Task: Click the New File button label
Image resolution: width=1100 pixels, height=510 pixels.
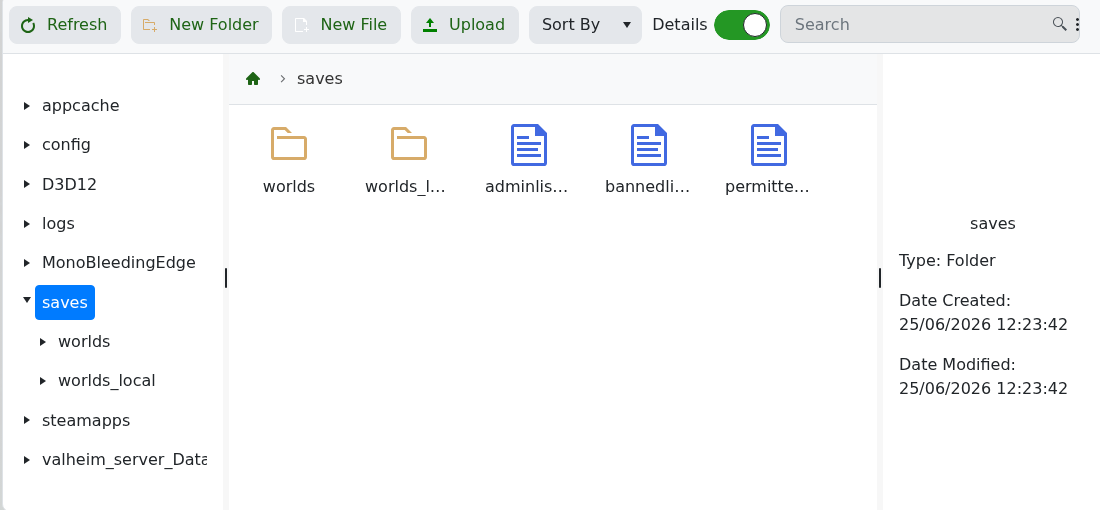Action: (x=354, y=25)
